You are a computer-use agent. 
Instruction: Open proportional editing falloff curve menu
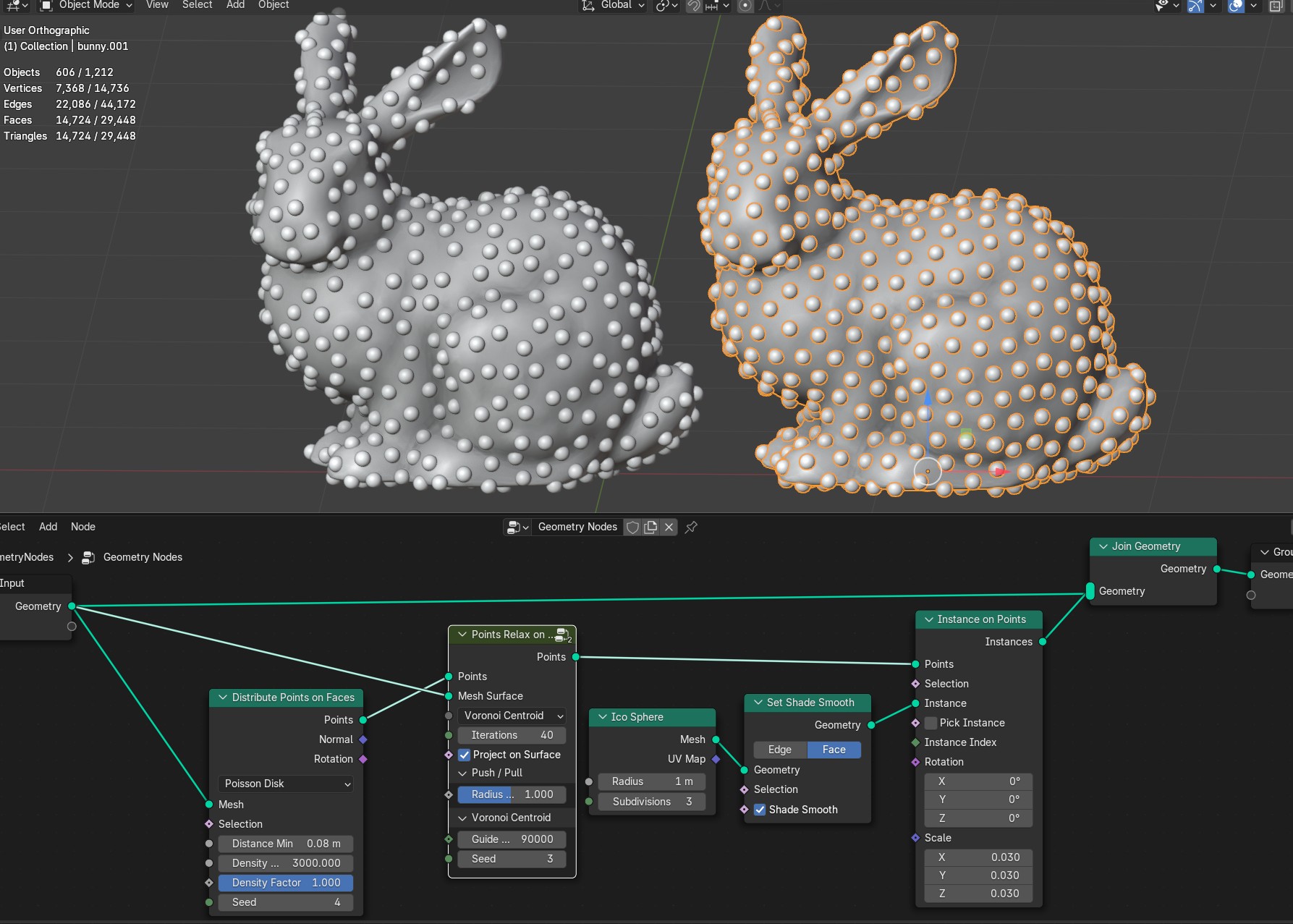pyautogui.click(x=768, y=5)
